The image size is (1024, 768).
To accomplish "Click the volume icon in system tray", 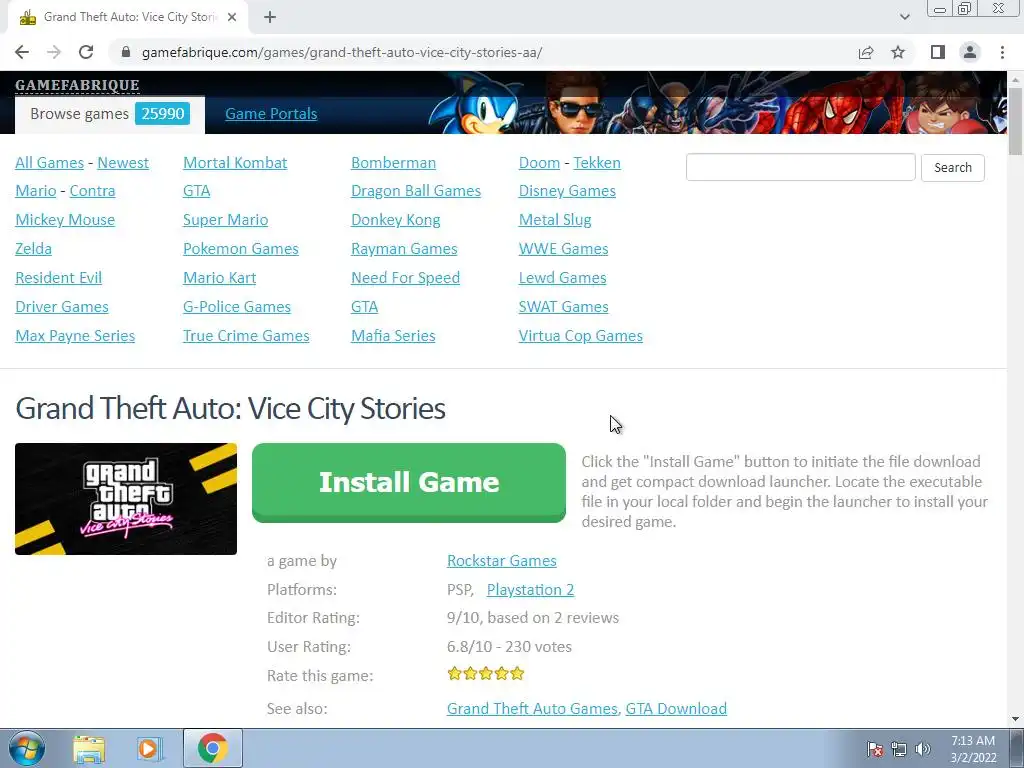I will pyautogui.click(x=923, y=749).
